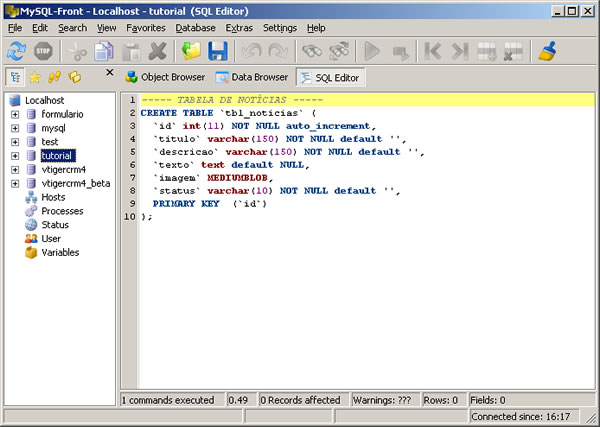Select the tutorial database
The image size is (600, 427).
point(58,156)
